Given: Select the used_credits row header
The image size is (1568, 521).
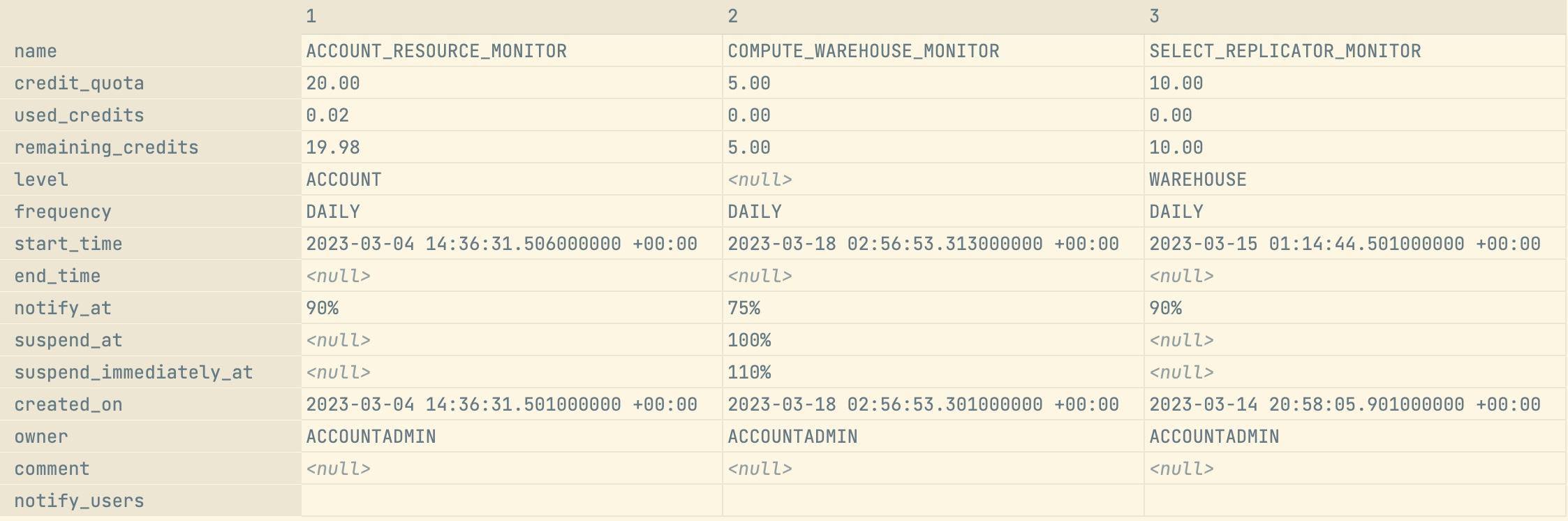Looking at the screenshot, I should pos(150,115).
